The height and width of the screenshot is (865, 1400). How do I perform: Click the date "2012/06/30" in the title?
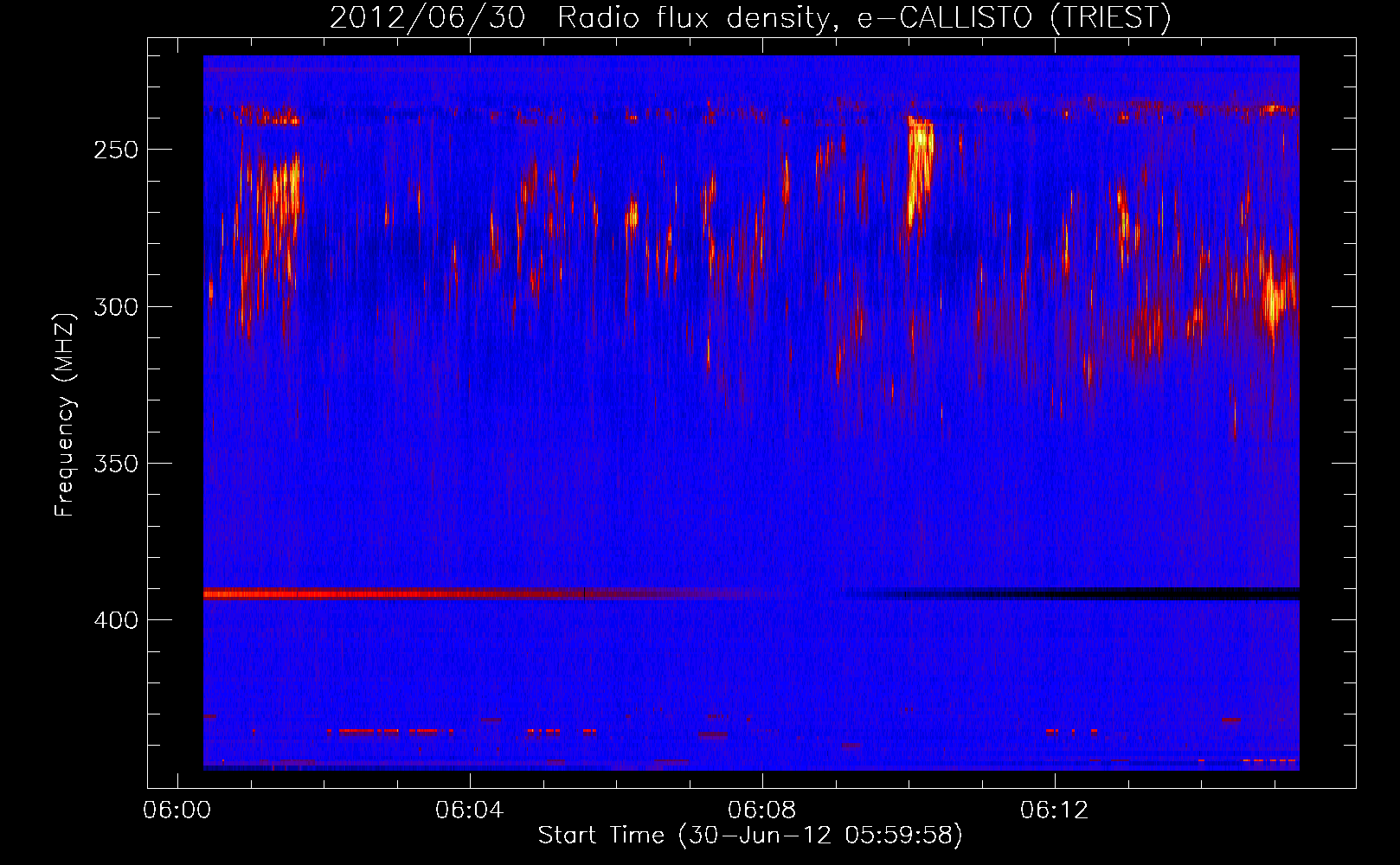(x=427, y=17)
